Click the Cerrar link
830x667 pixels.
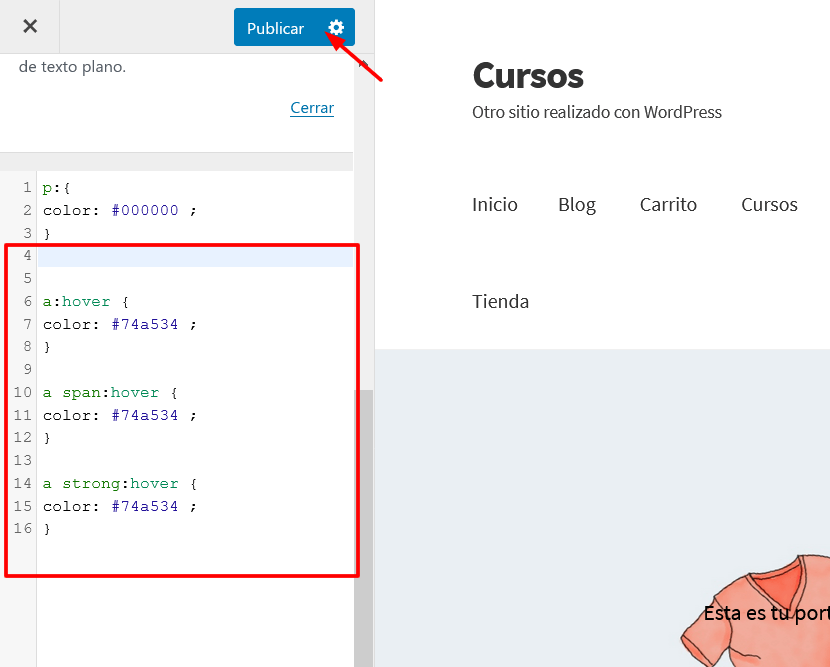[x=312, y=108]
